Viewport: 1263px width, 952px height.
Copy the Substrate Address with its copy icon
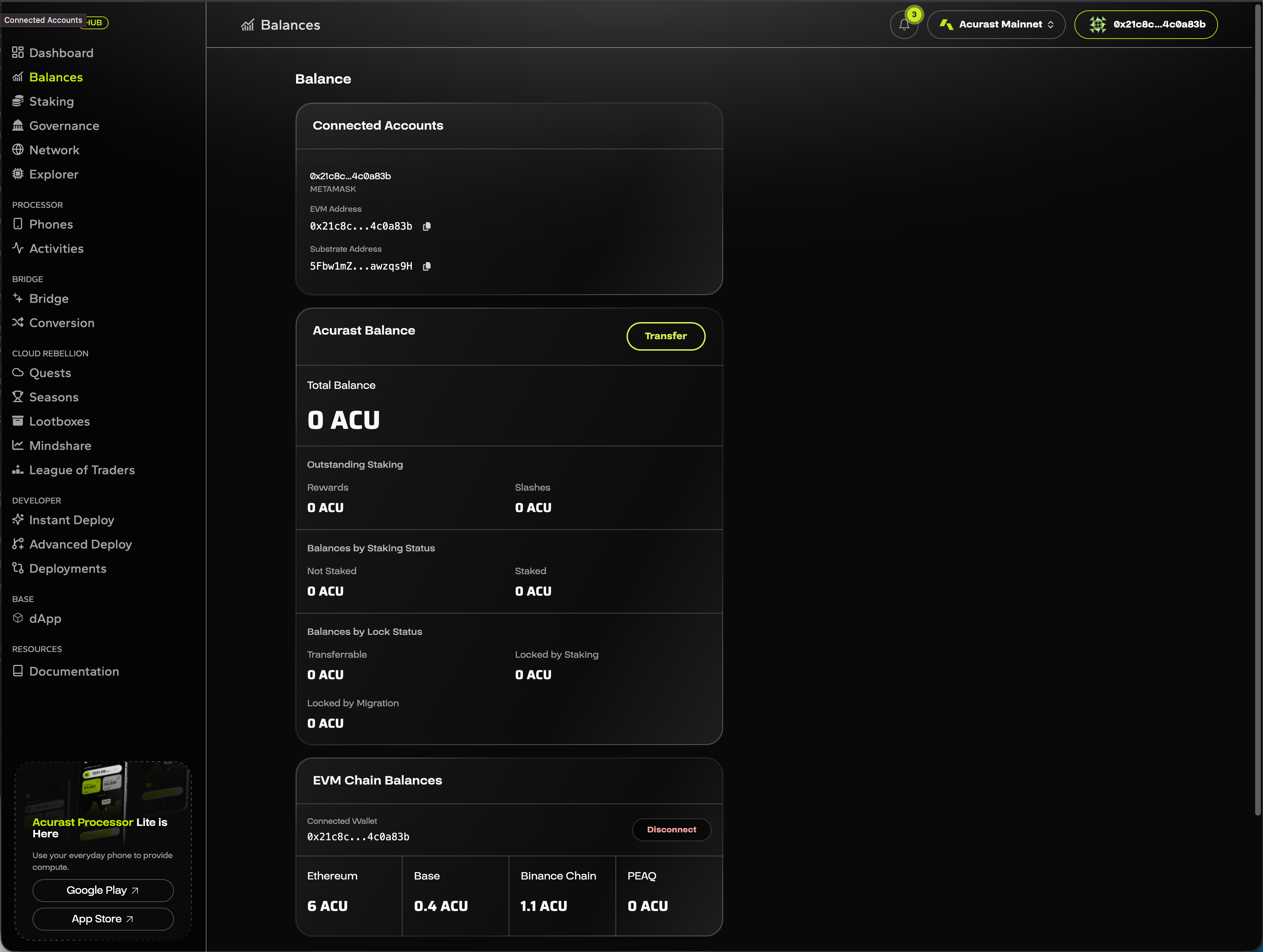pyautogui.click(x=426, y=266)
